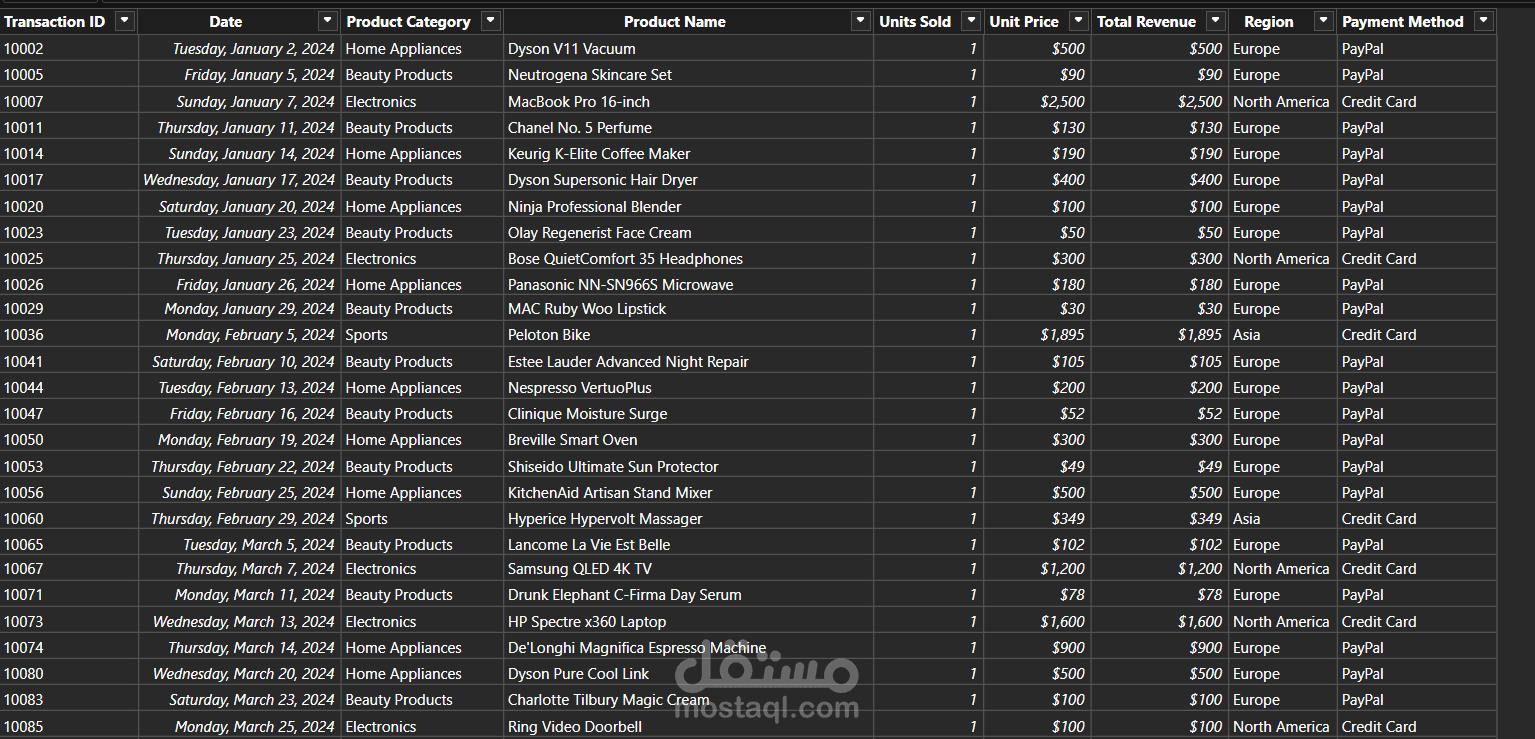Select the Nespresso VertuoPlus cell
Screen dimensions: 1535x739
click(x=688, y=387)
